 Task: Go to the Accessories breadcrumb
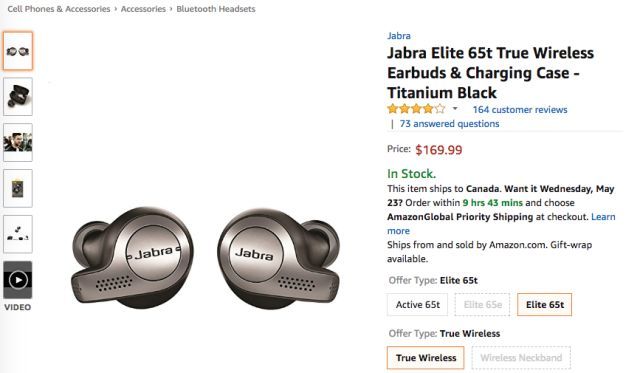(x=143, y=9)
